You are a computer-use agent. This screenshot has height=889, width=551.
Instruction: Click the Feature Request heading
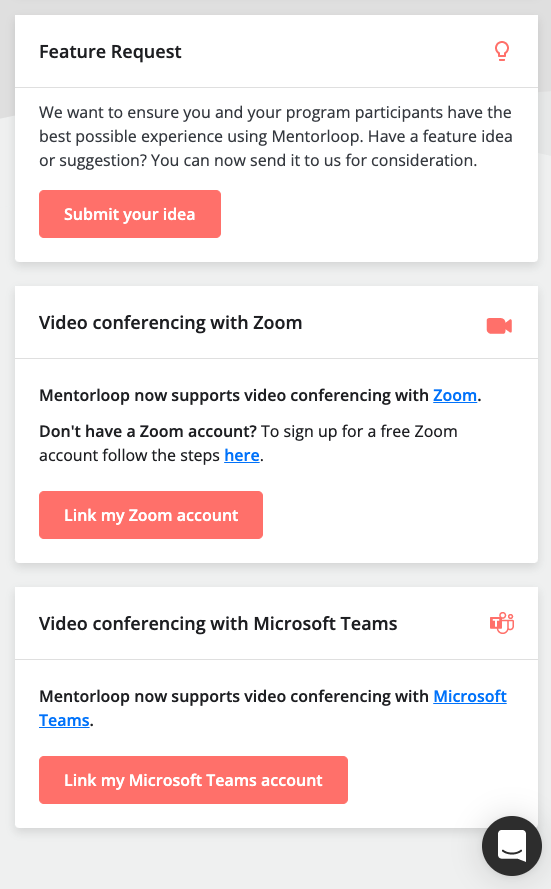pos(110,52)
